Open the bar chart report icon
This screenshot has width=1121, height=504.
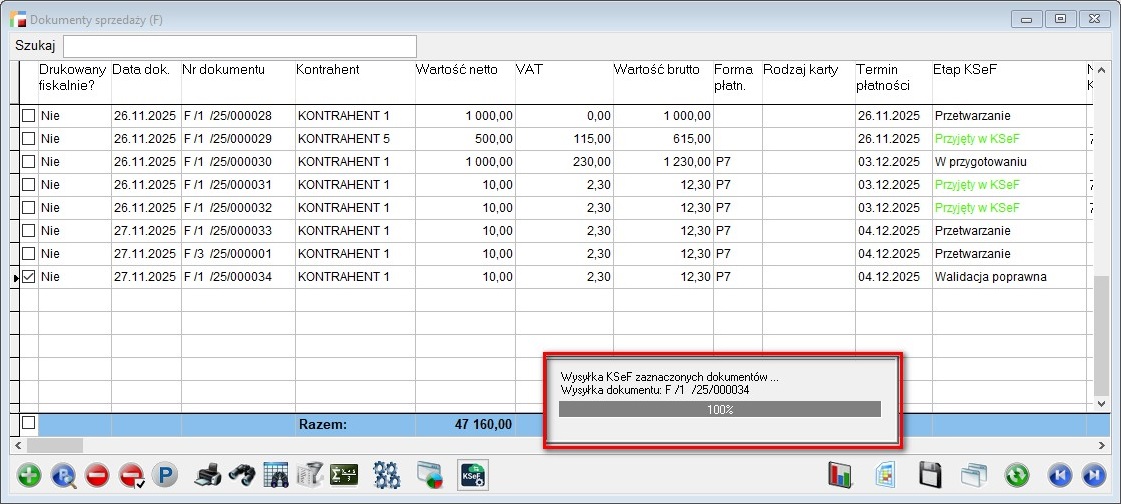(x=842, y=475)
